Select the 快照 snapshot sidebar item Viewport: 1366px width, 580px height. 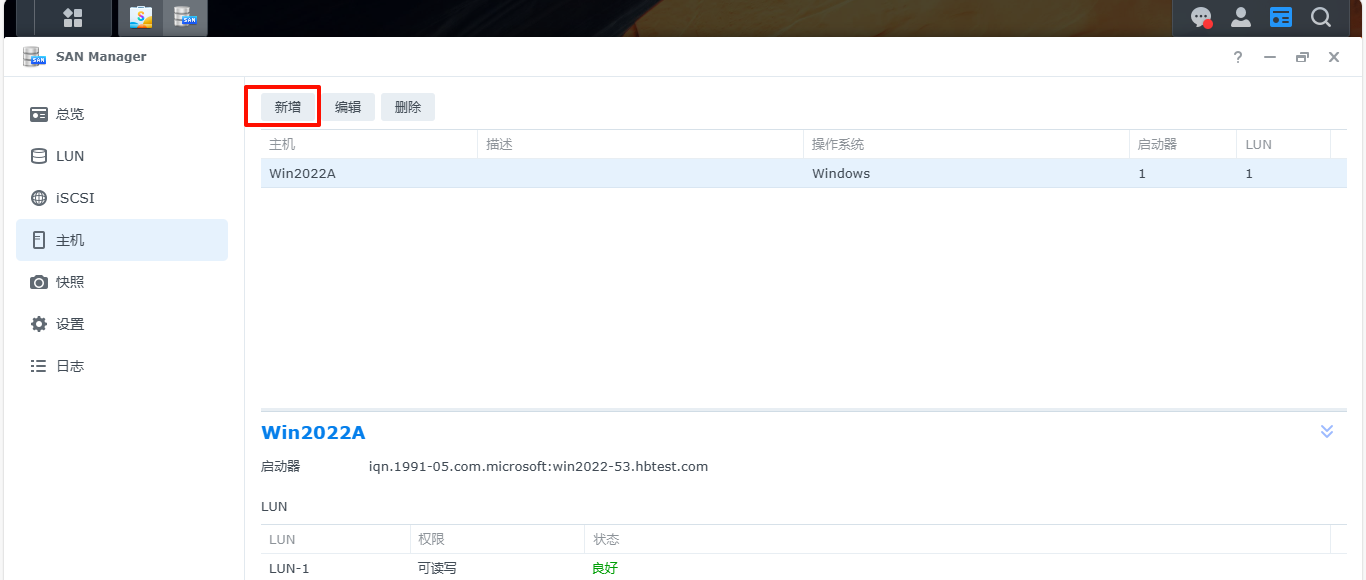coord(70,282)
